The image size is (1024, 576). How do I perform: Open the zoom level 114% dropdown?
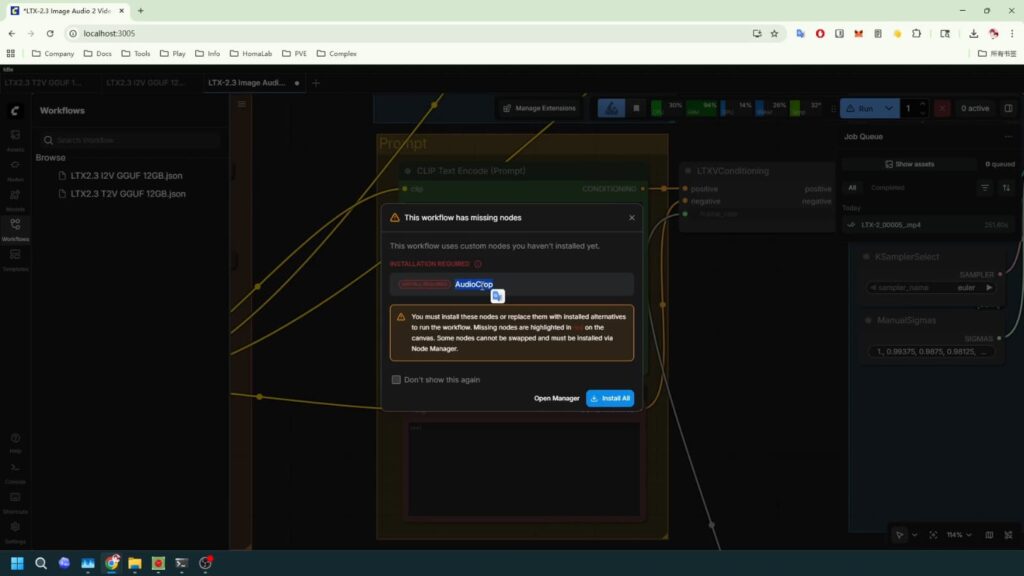(x=958, y=535)
